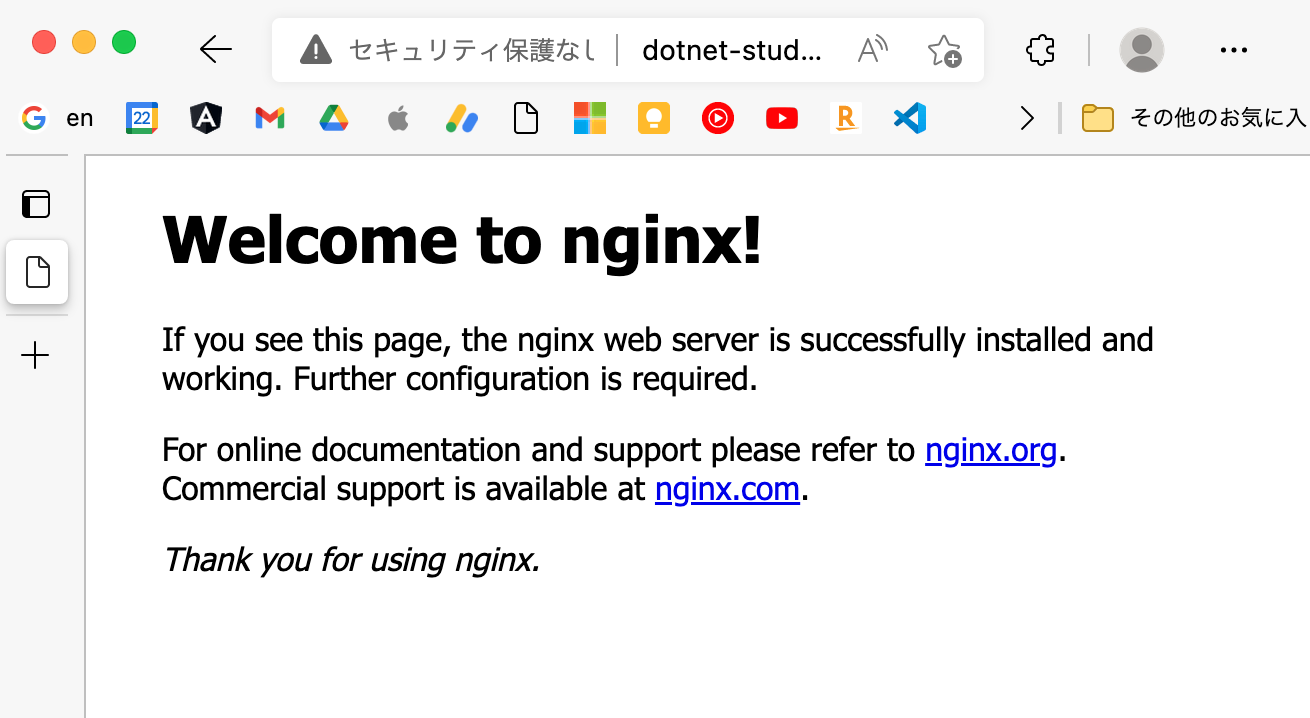Open Google Calendar bookmark
1310x718 pixels.
click(142, 119)
